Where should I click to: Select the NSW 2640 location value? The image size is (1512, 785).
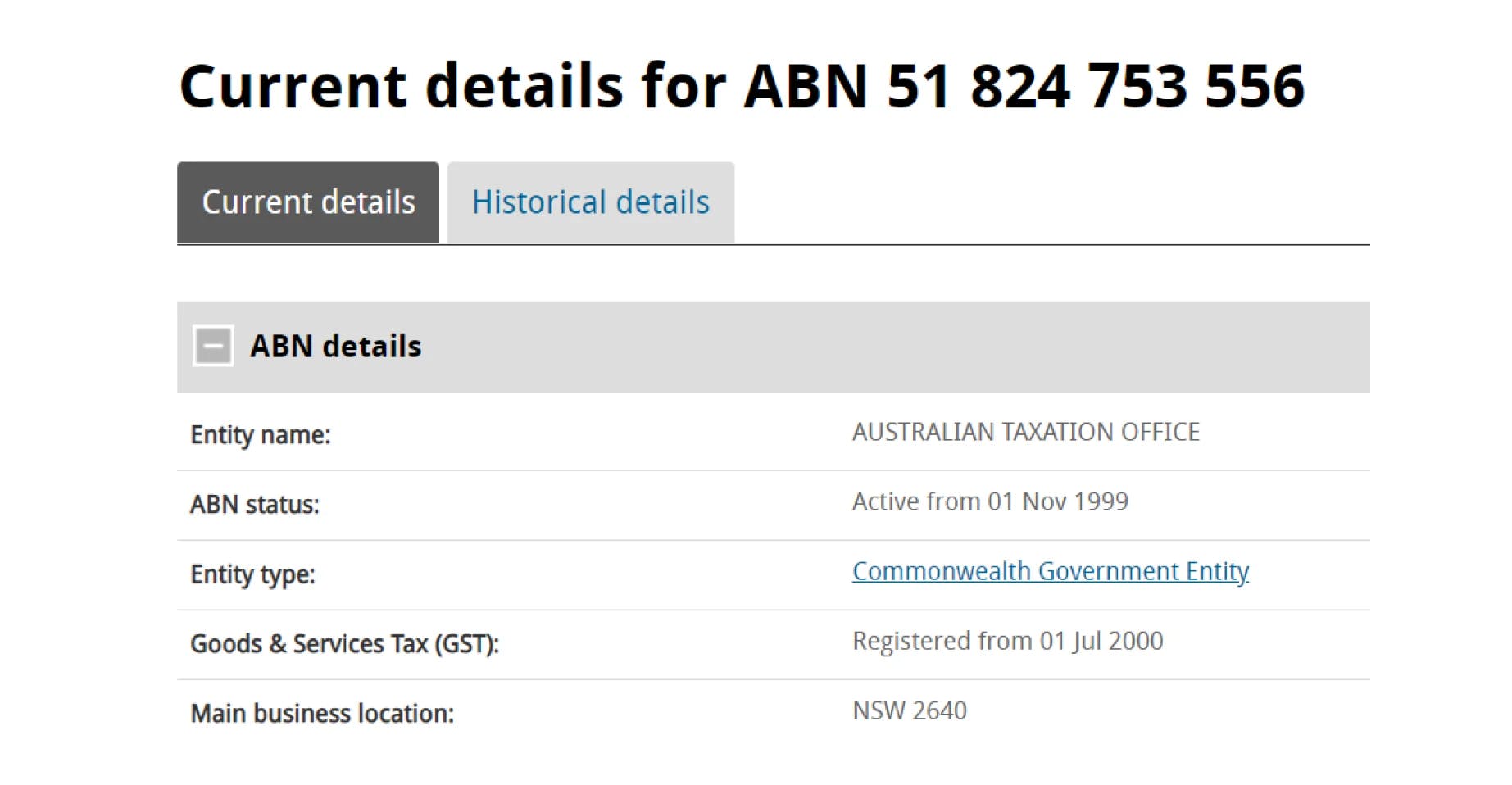[910, 710]
